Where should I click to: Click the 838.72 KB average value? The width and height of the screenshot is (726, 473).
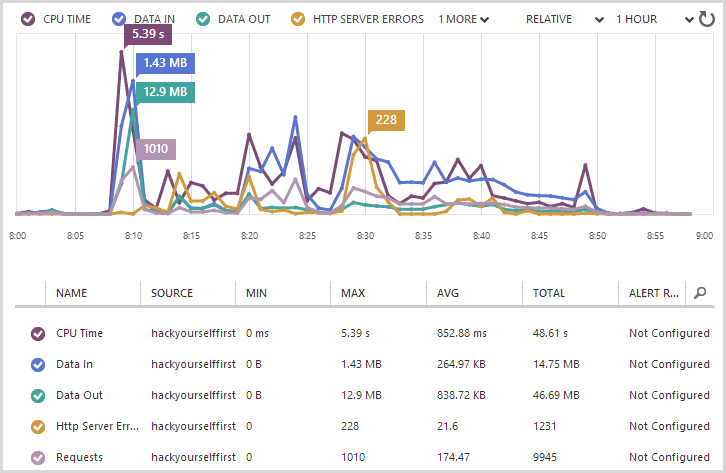[x=461, y=395]
